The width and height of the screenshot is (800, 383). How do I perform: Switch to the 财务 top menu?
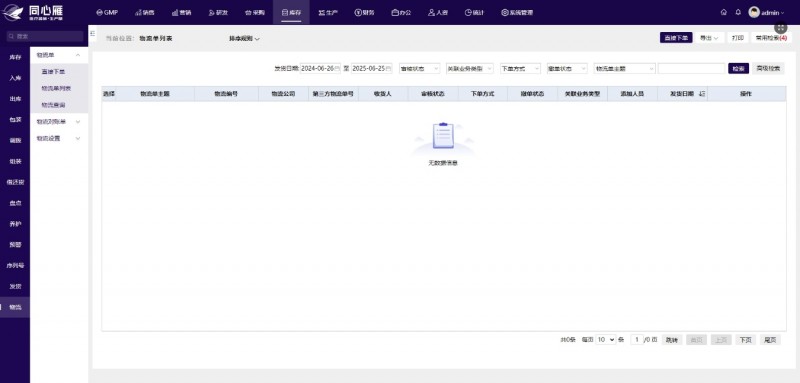coord(364,12)
